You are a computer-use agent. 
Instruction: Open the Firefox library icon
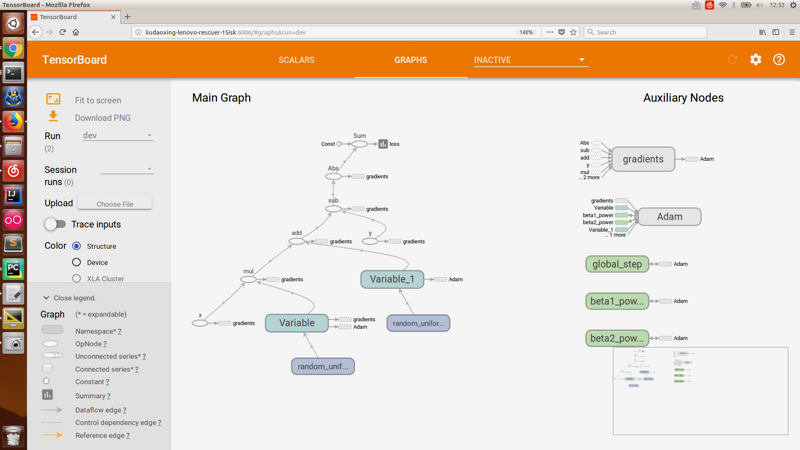pos(762,32)
